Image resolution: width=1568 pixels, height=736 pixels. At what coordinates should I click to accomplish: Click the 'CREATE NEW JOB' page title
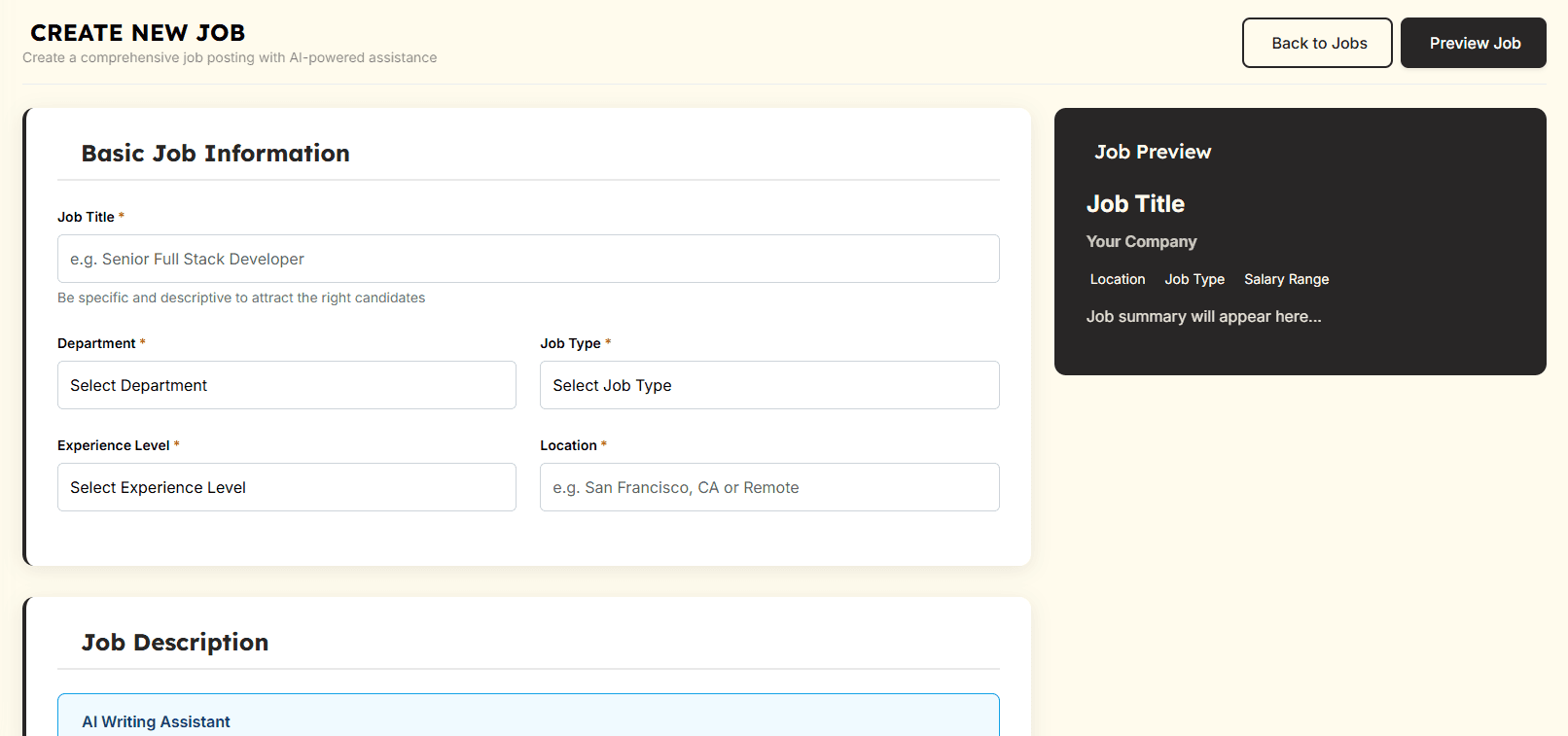(x=138, y=33)
